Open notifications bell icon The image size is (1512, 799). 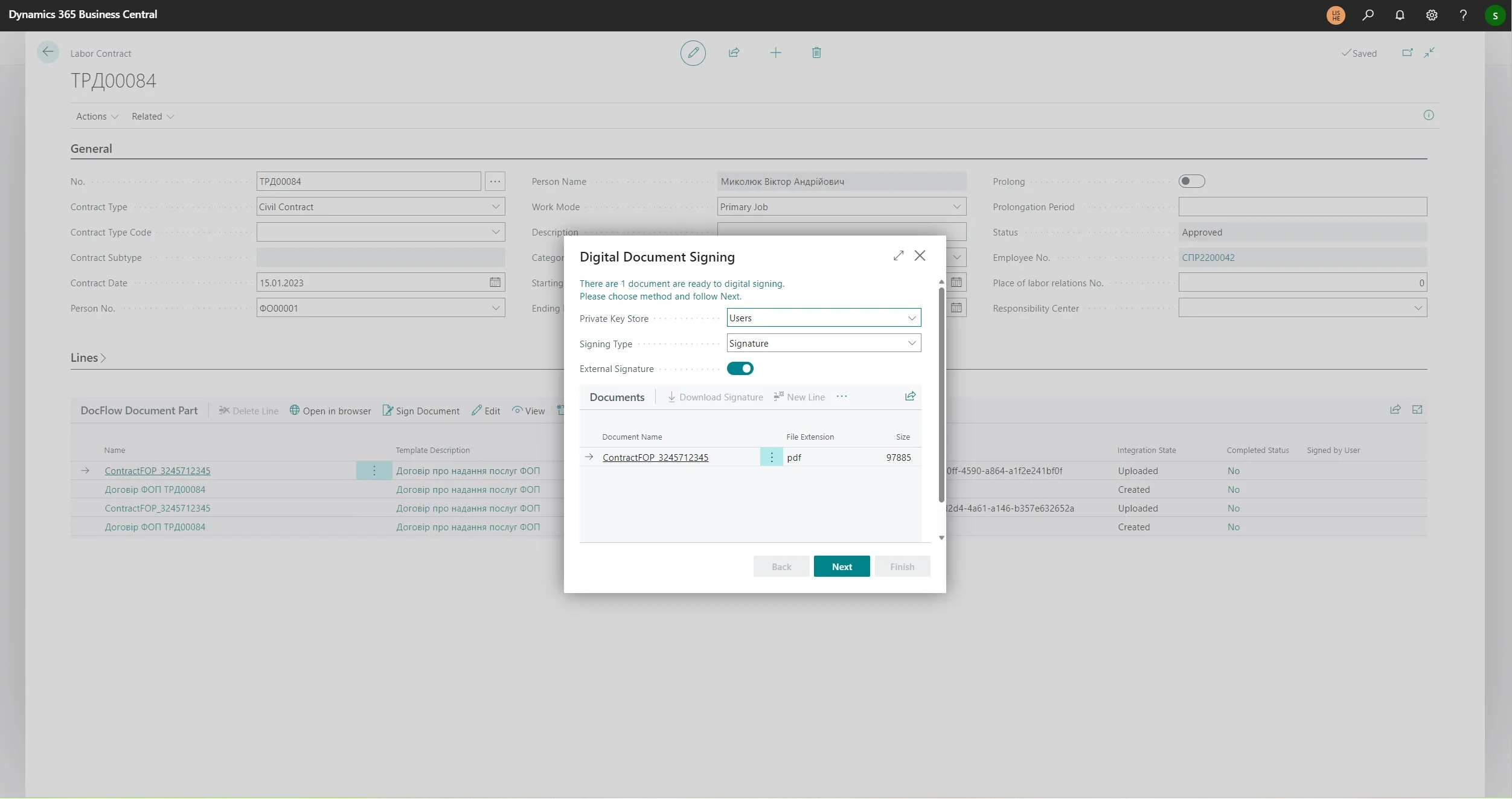(x=1400, y=15)
